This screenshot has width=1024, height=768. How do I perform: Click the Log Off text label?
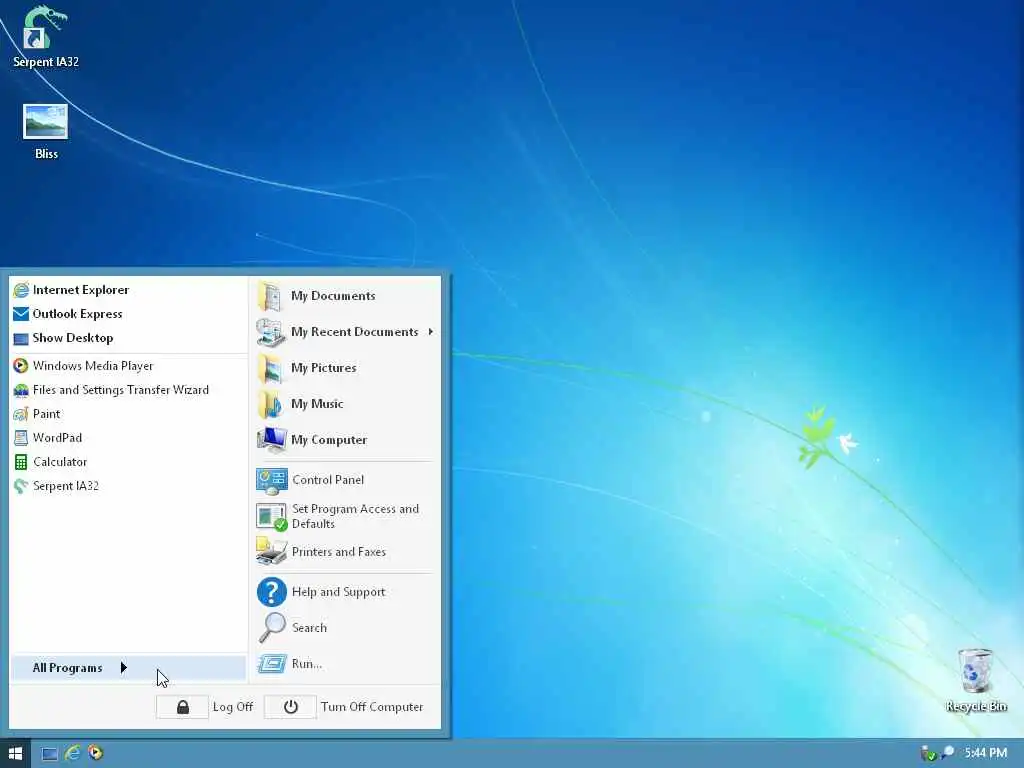232,707
